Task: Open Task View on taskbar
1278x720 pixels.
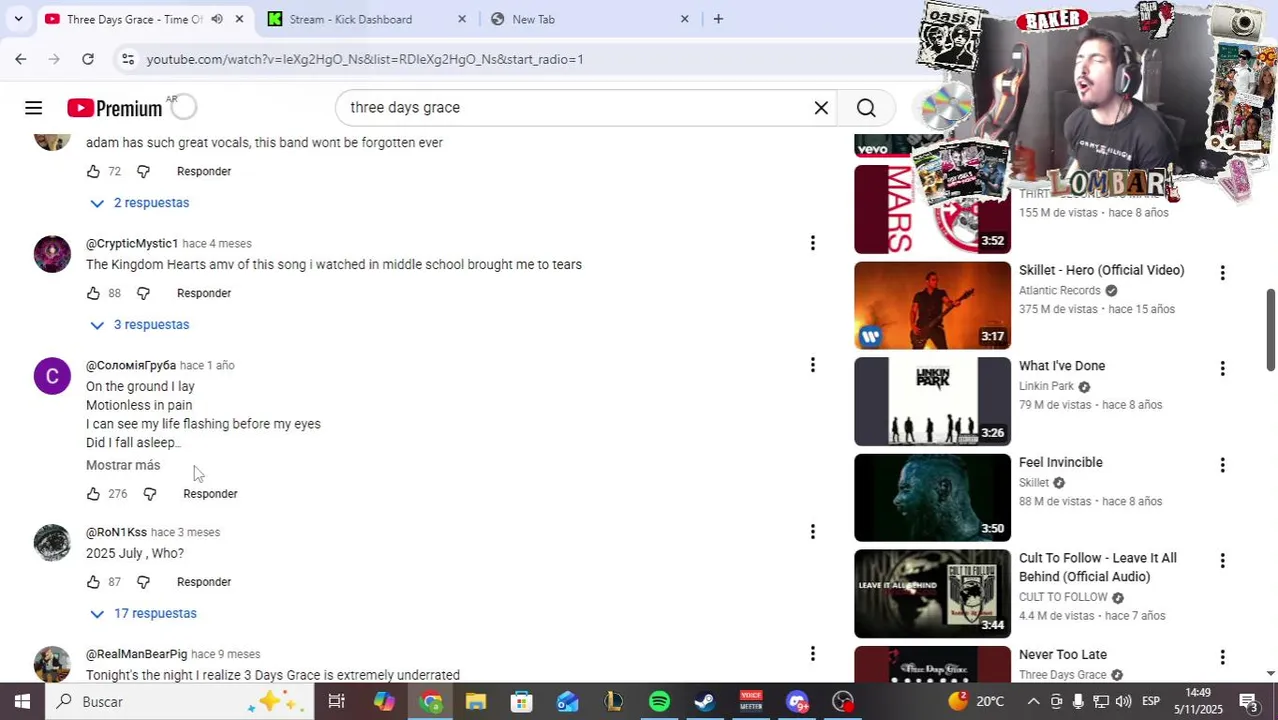Action: coord(337,702)
